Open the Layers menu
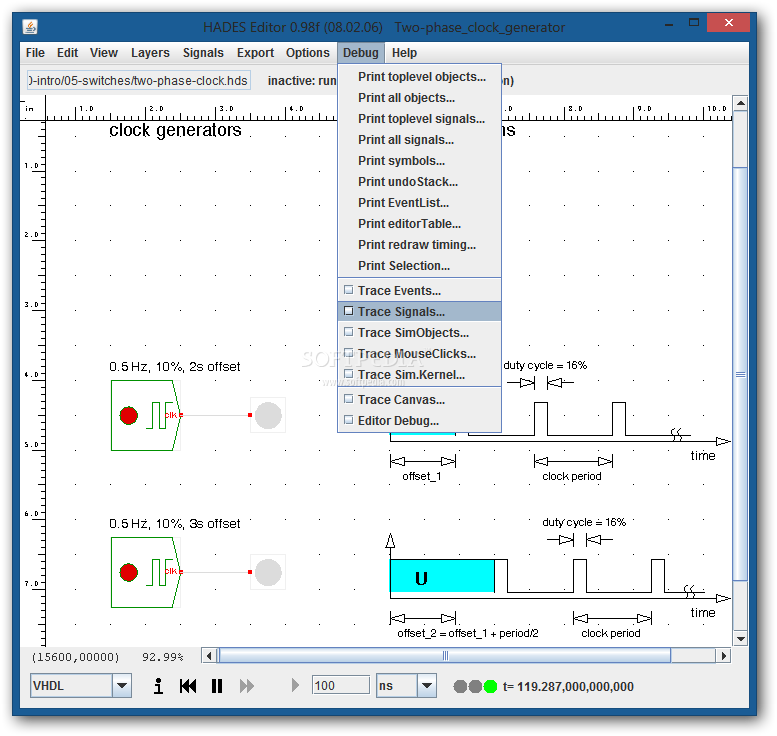The image size is (777, 736). point(150,53)
